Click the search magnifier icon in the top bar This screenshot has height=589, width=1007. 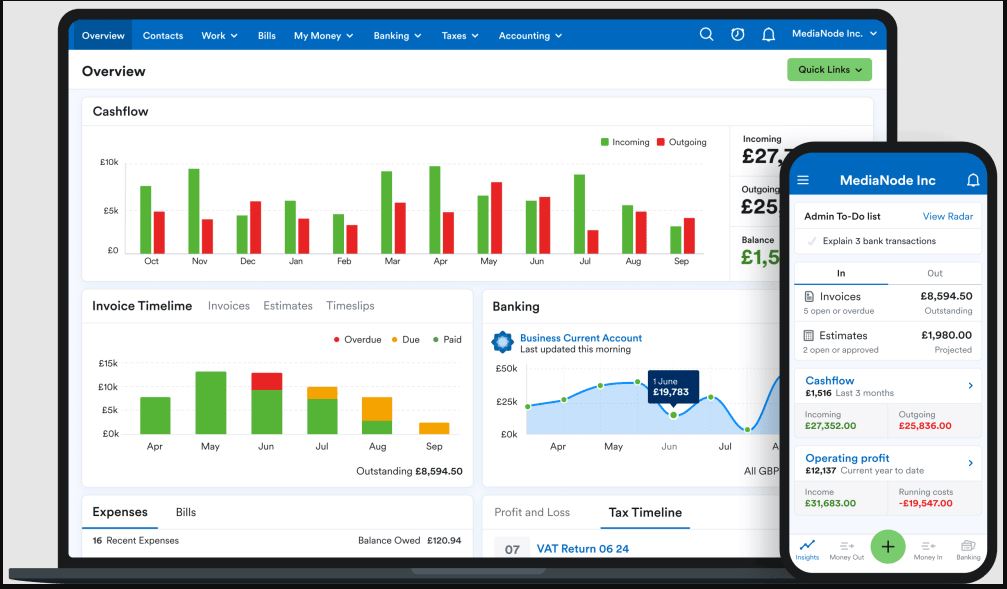pos(706,34)
